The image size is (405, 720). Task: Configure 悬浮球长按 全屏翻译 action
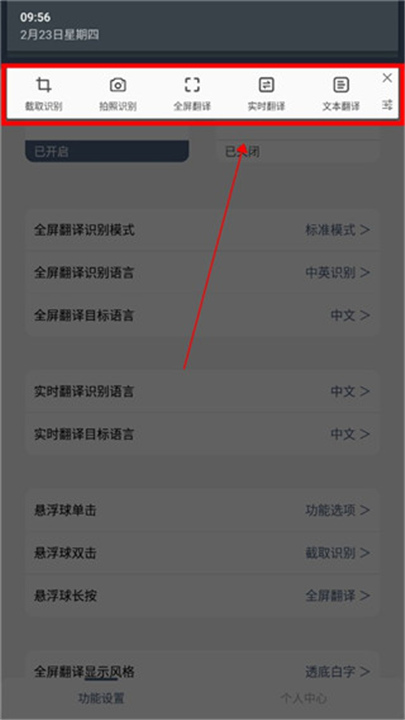pos(202,596)
